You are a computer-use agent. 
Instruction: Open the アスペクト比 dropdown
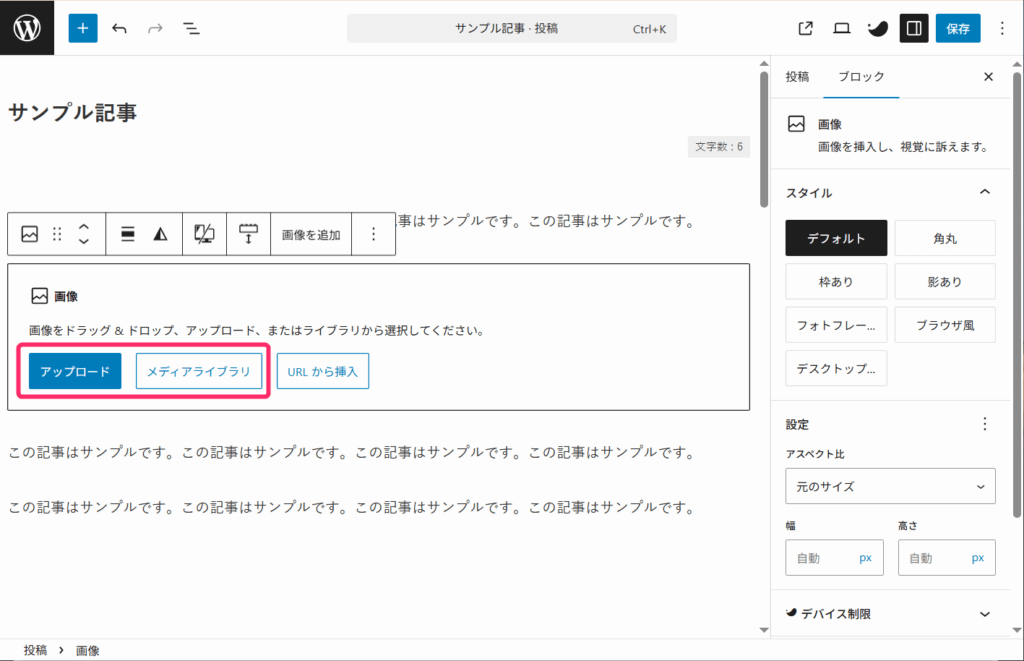890,486
